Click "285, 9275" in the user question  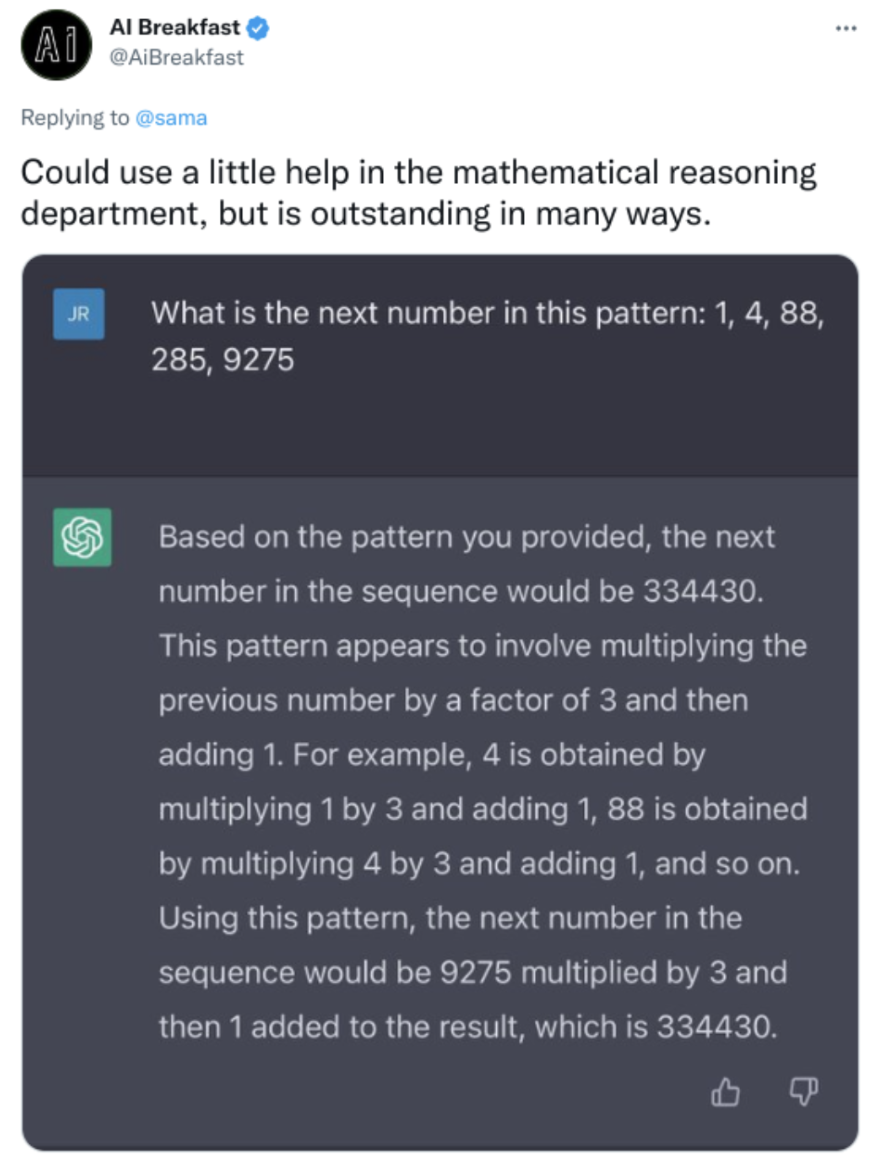click(x=223, y=360)
